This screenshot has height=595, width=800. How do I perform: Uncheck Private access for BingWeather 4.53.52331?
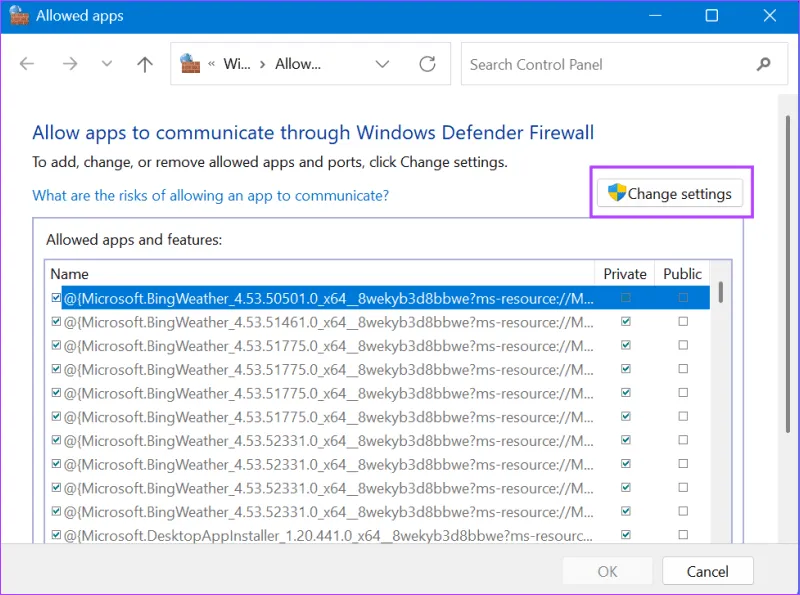(x=624, y=440)
